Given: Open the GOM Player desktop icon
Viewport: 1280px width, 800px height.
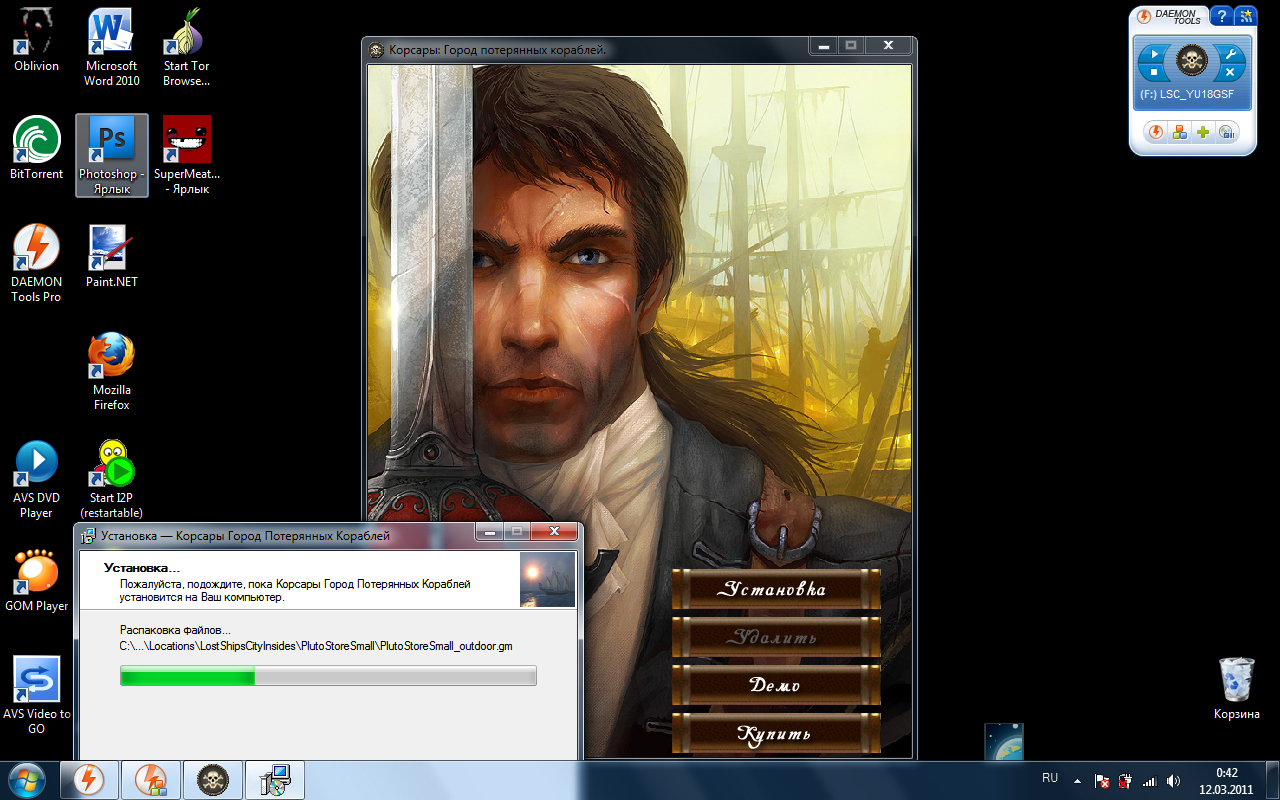Looking at the screenshot, I should click(36, 580).
